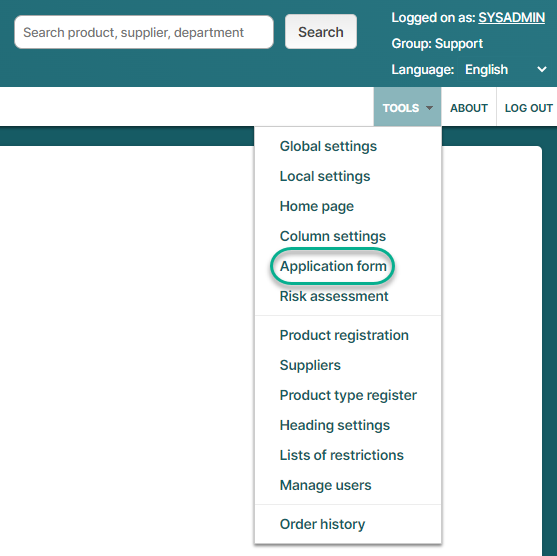Open Column settings
The image size is (557, 556).
pos(332,236)
